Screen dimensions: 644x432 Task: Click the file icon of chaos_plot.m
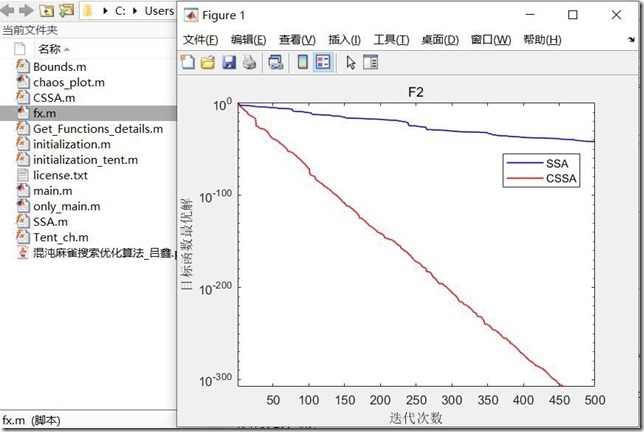click(23, 82)
